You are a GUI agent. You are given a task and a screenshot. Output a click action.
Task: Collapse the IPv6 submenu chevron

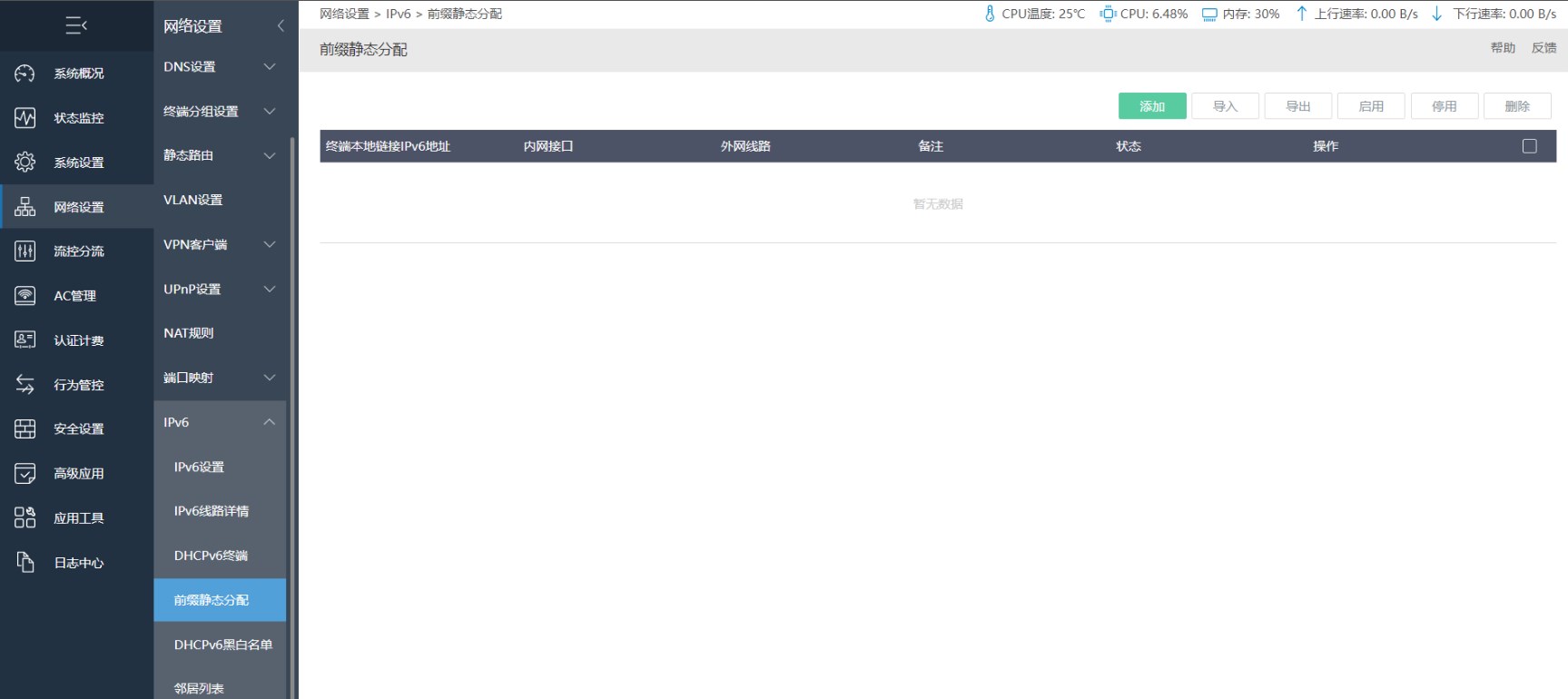click(270, 422)
